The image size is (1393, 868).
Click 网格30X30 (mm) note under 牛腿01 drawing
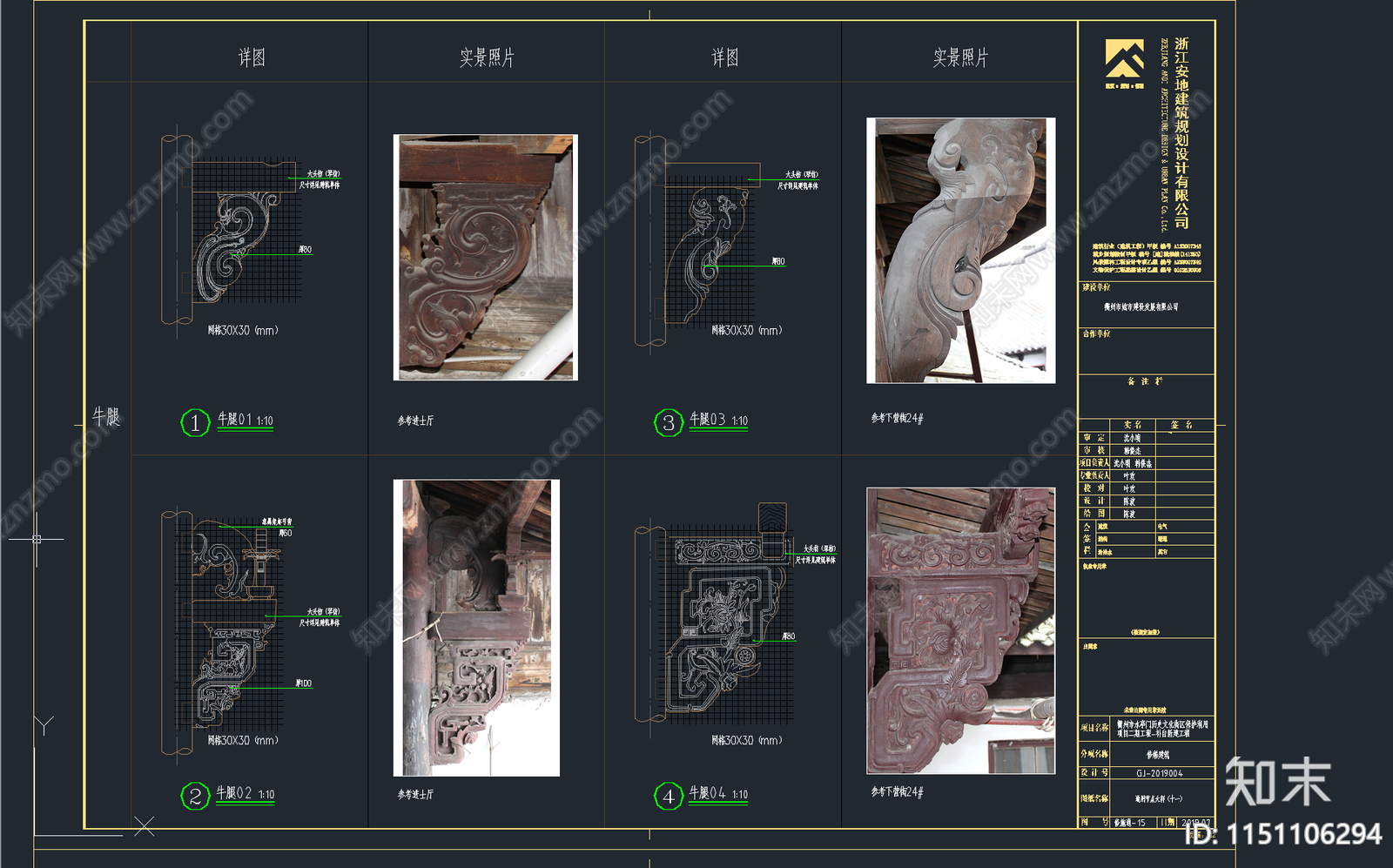tap(243, 330)
